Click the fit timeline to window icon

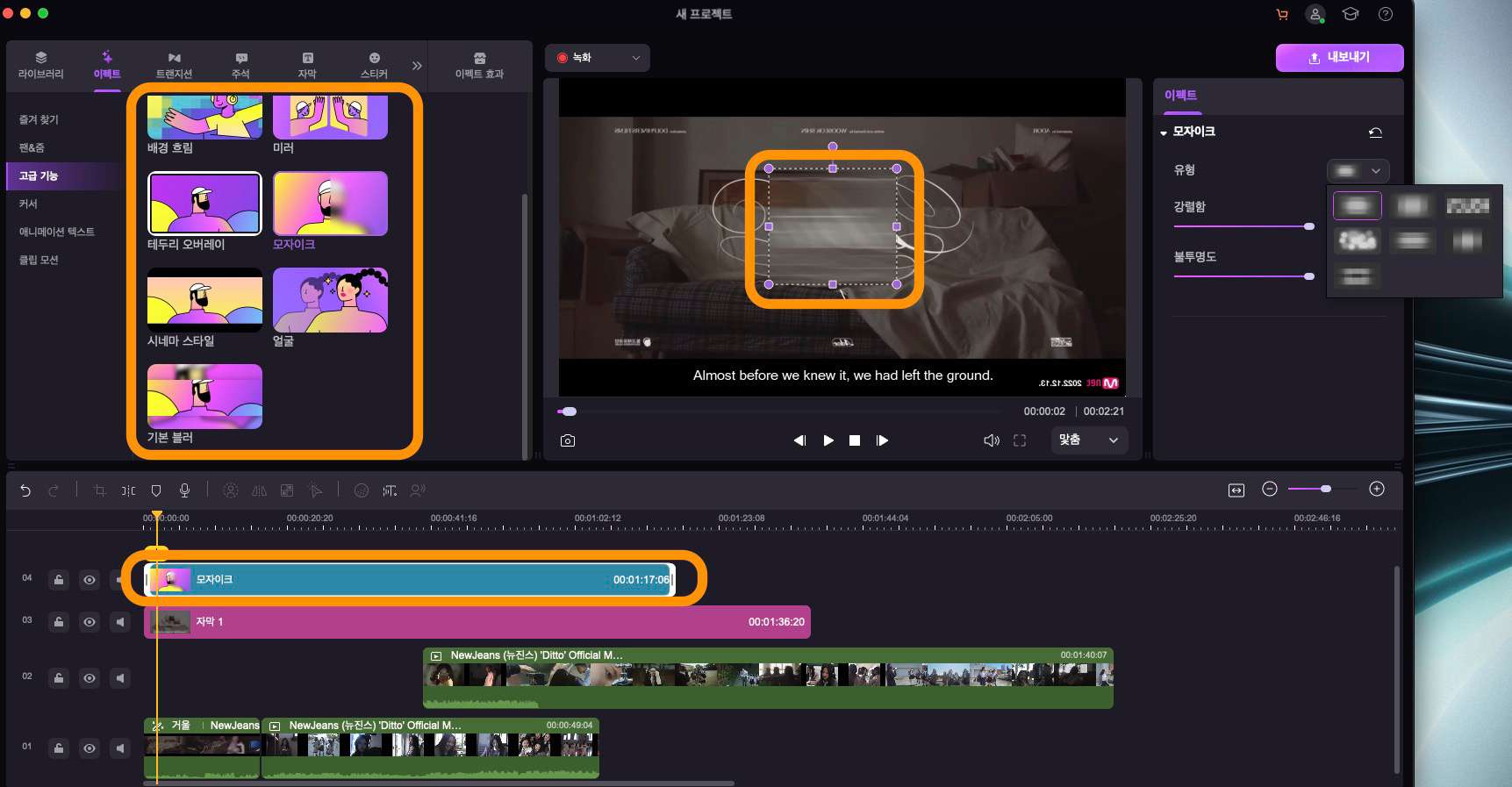[x=1236, y=490]
